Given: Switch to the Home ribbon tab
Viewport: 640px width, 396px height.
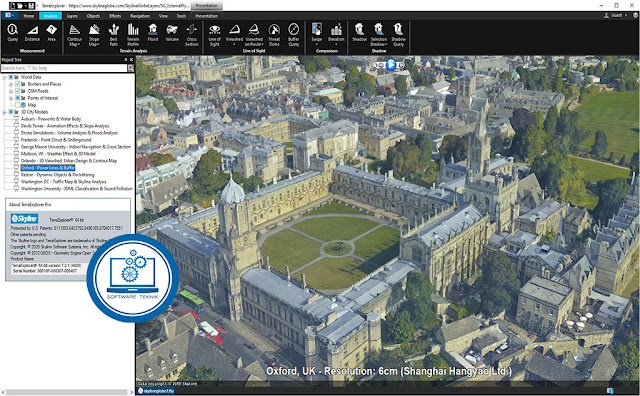Looking at the screenshot, I should [29, 16].
